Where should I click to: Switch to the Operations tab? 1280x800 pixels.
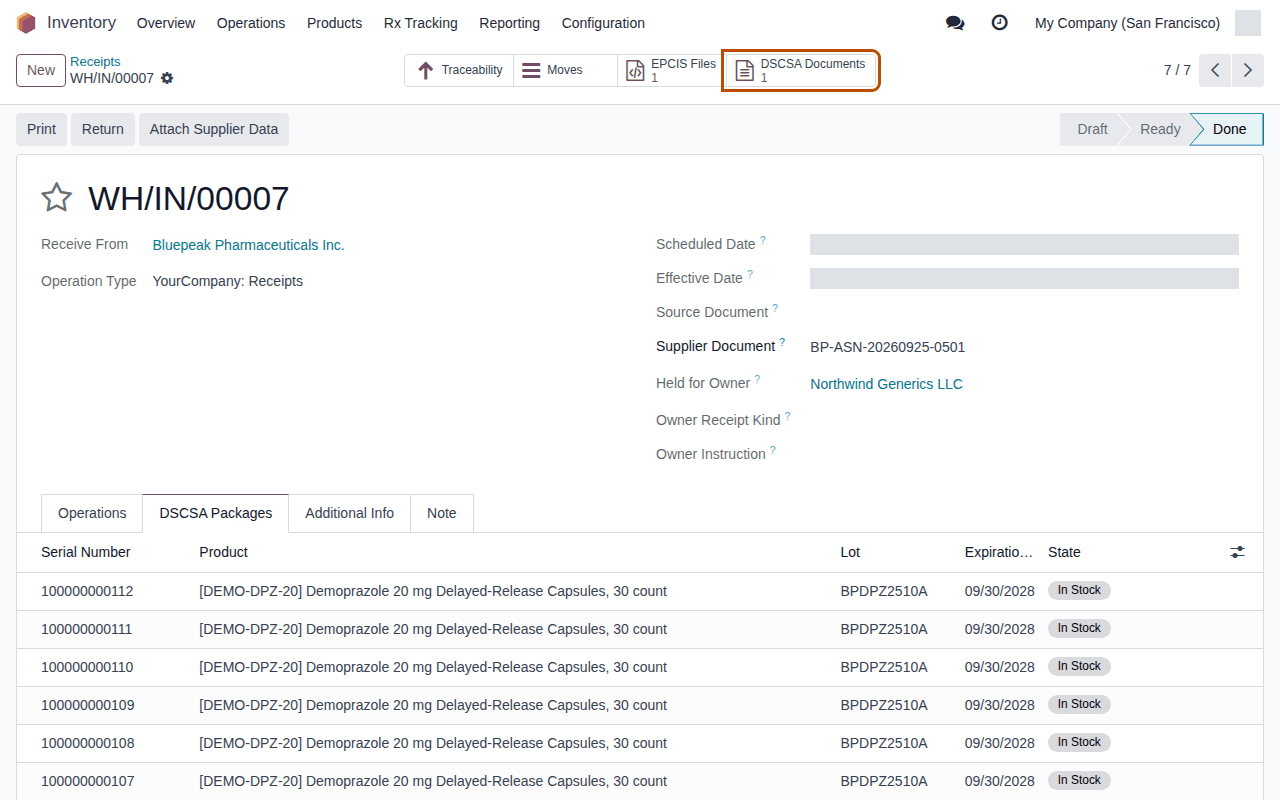[92, 513]
